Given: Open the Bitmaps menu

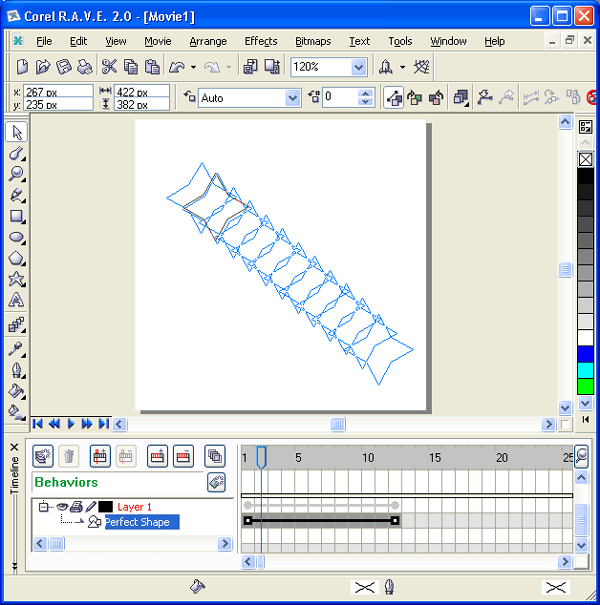Looking at the screenshot, I should pos(313,41).
